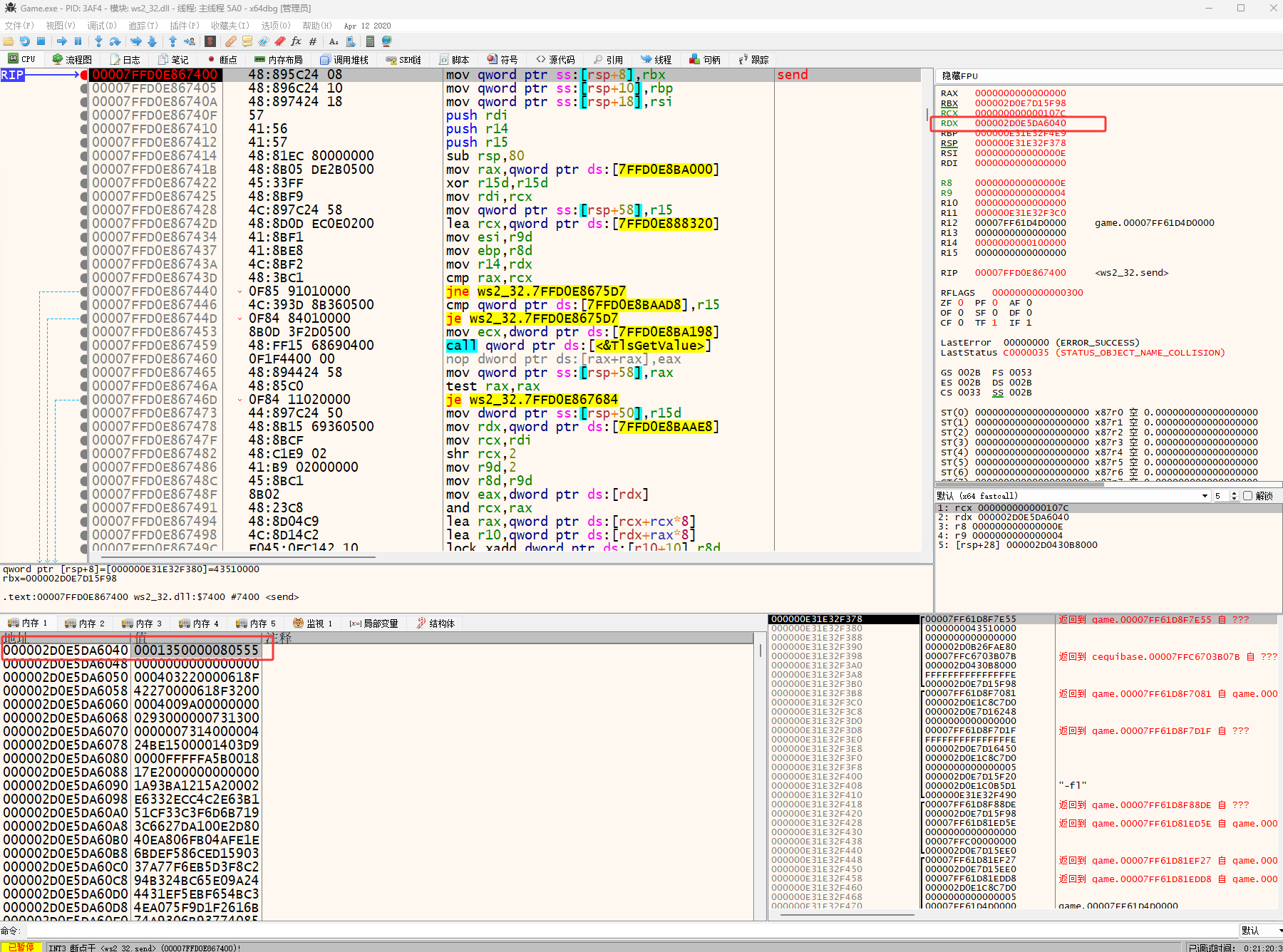Toggle breakpoint dot at address 00007FFD0E867459
This screenshot has width=1283, height=952.
[x=84, y=346]
